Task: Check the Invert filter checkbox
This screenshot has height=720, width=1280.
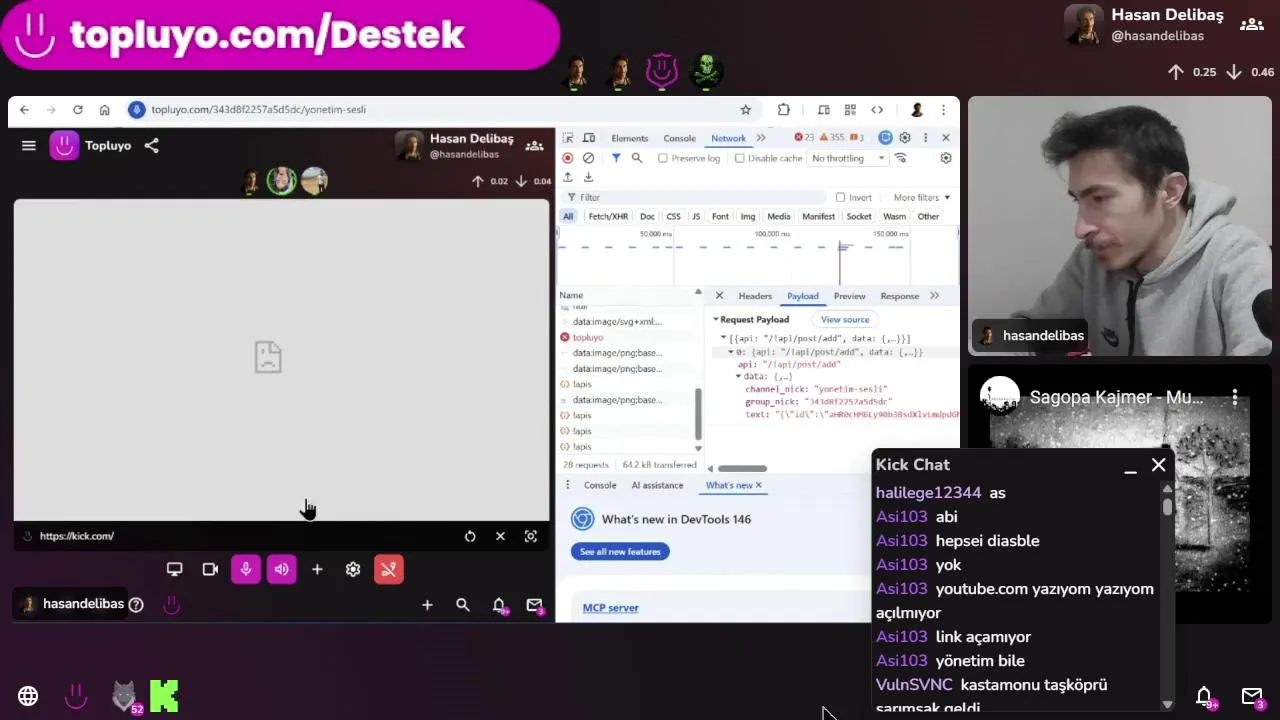Action: [841, 197]
